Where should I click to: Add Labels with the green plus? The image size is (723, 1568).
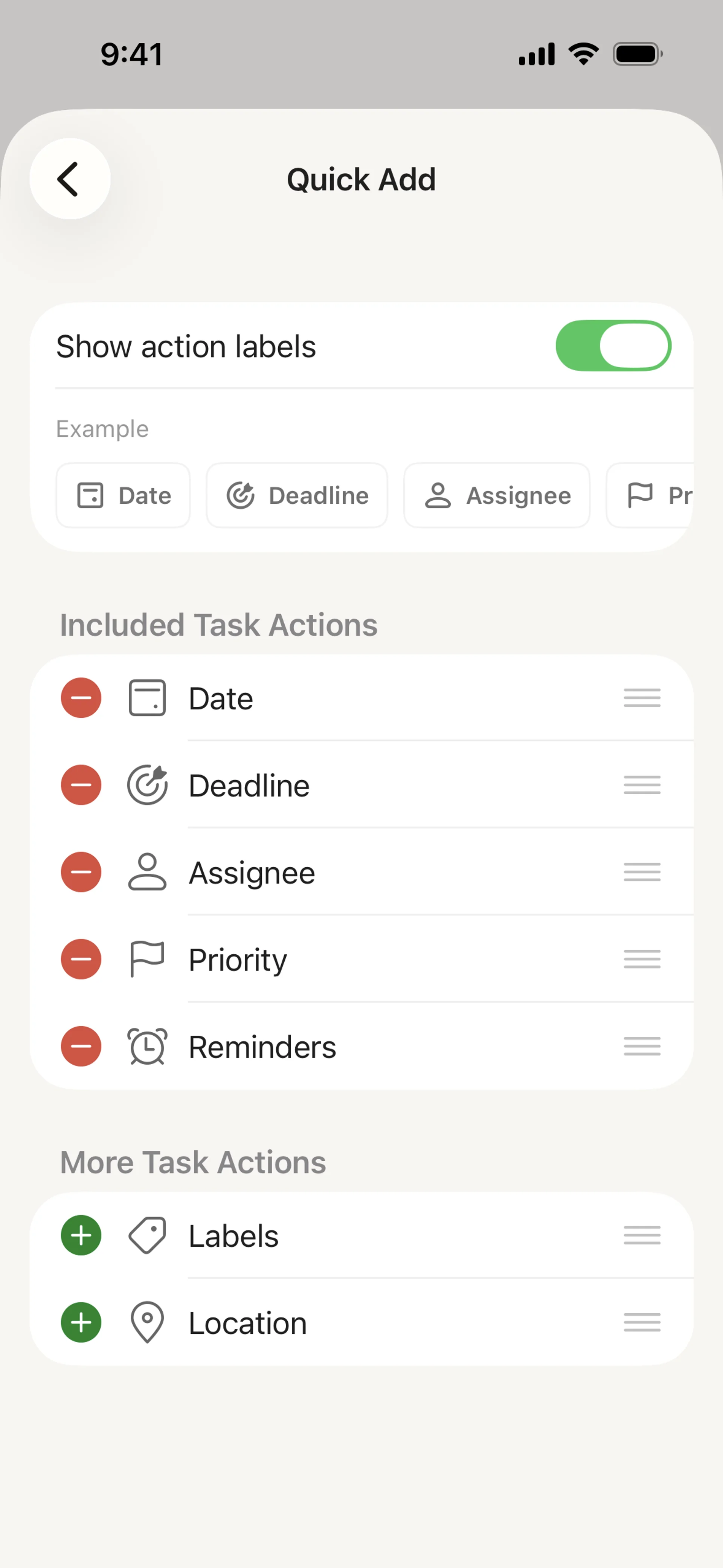81,1235
